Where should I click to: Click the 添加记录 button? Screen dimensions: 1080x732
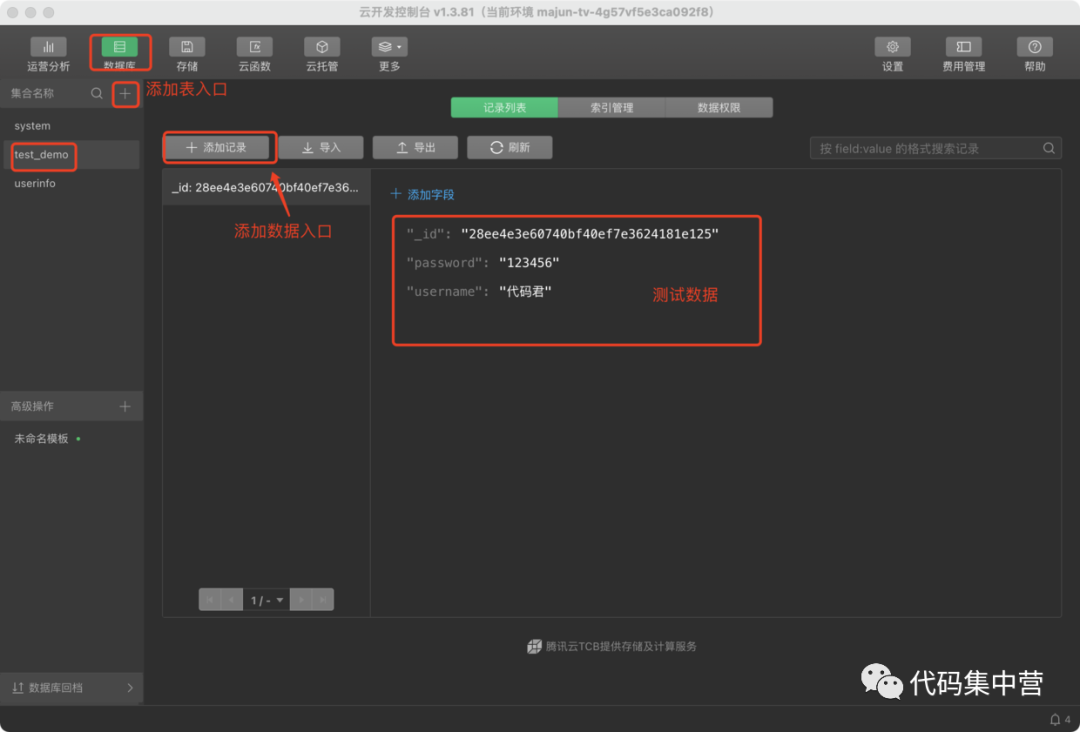tap(216, 147)
